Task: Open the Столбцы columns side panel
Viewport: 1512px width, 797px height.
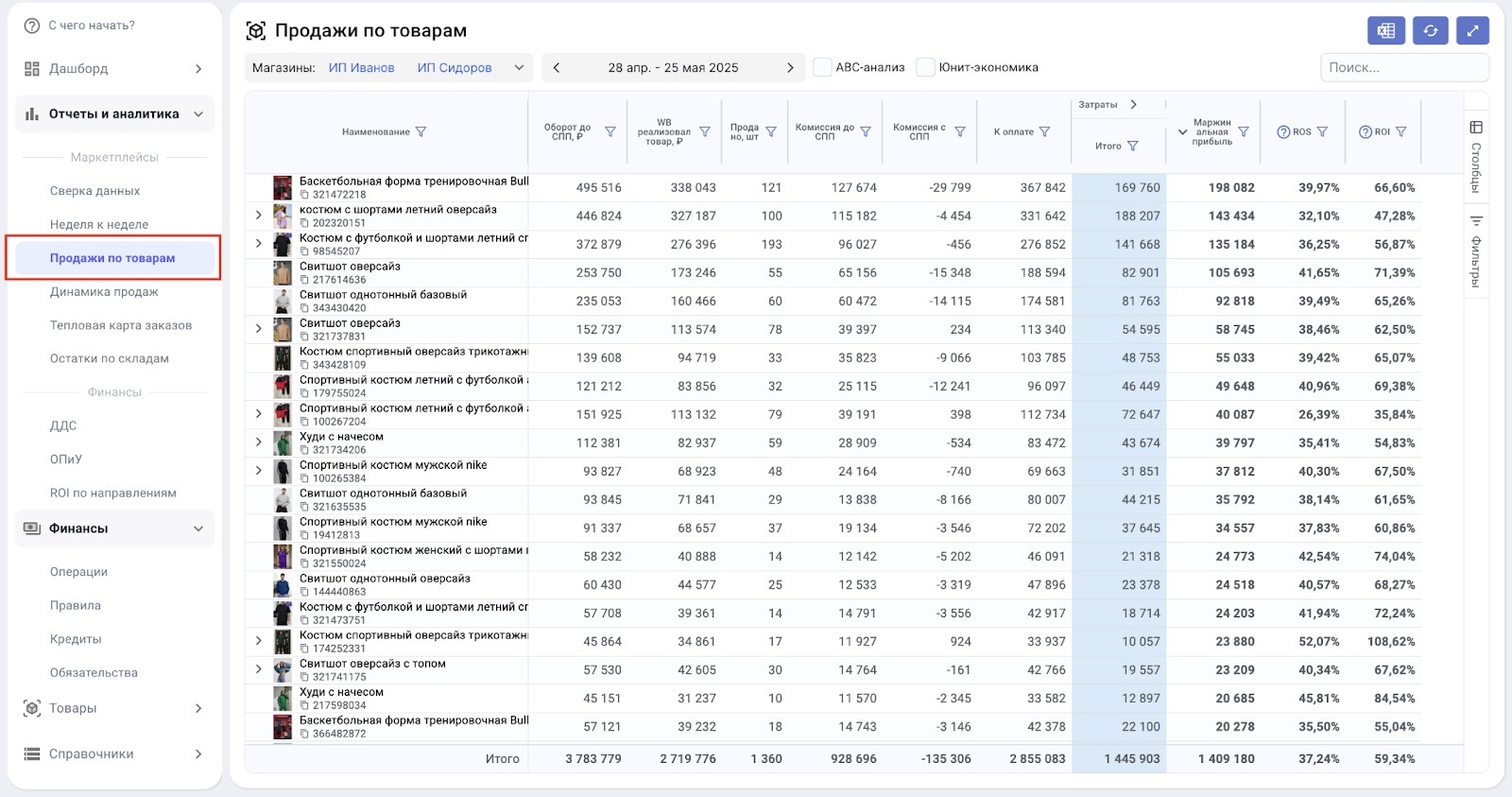Action: [x=1476, y=156]
